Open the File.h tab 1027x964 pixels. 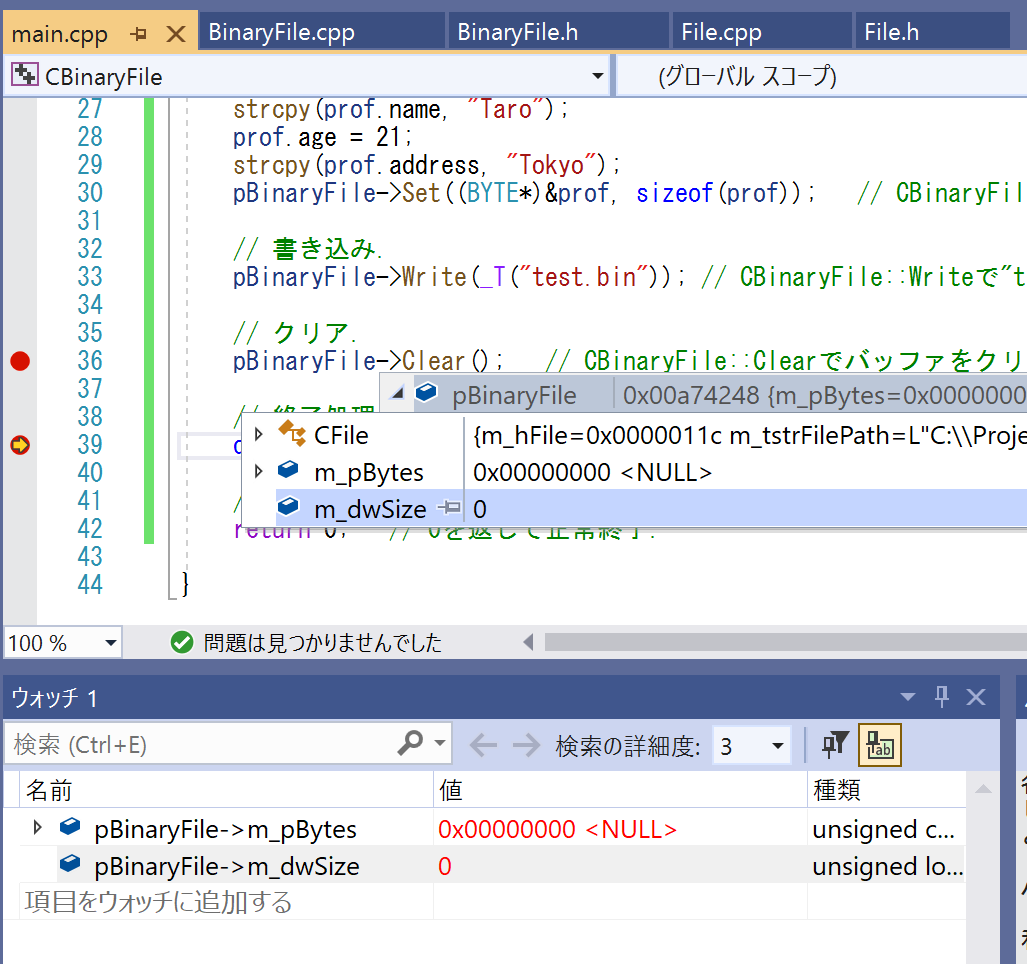point(933,31)
